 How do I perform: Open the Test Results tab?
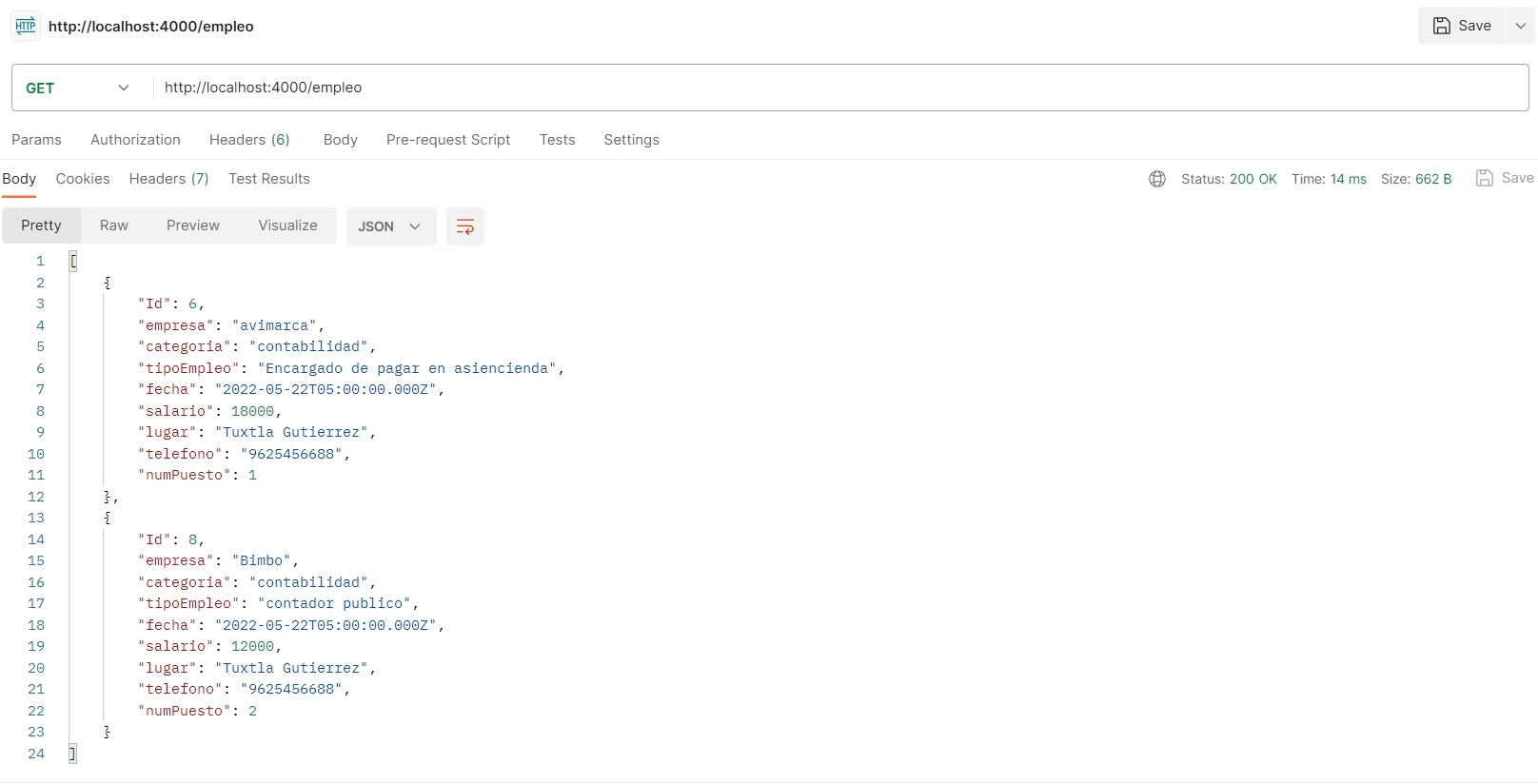pos(269,179)
